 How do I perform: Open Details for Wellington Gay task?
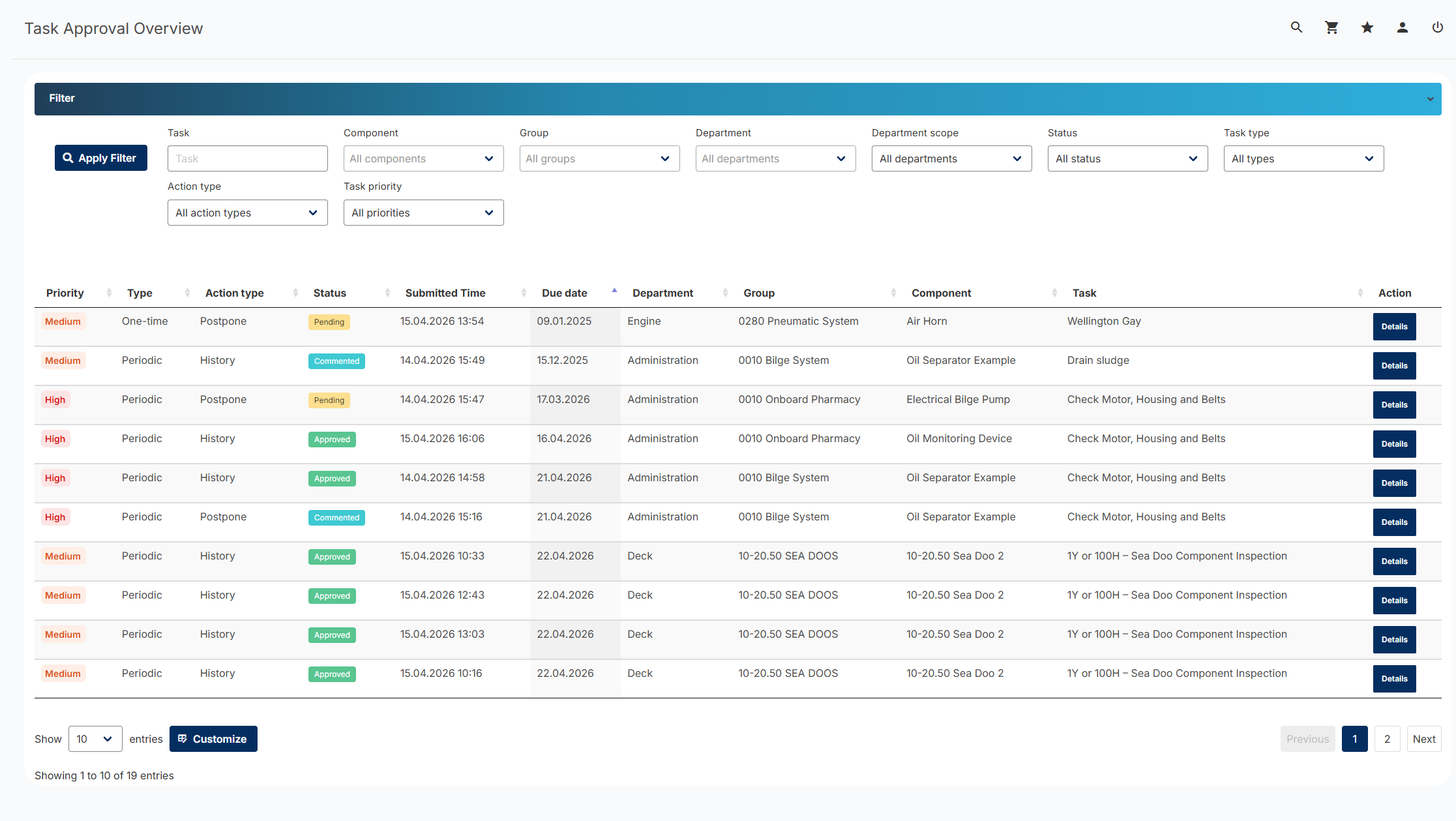click(x=1394, y=327)
